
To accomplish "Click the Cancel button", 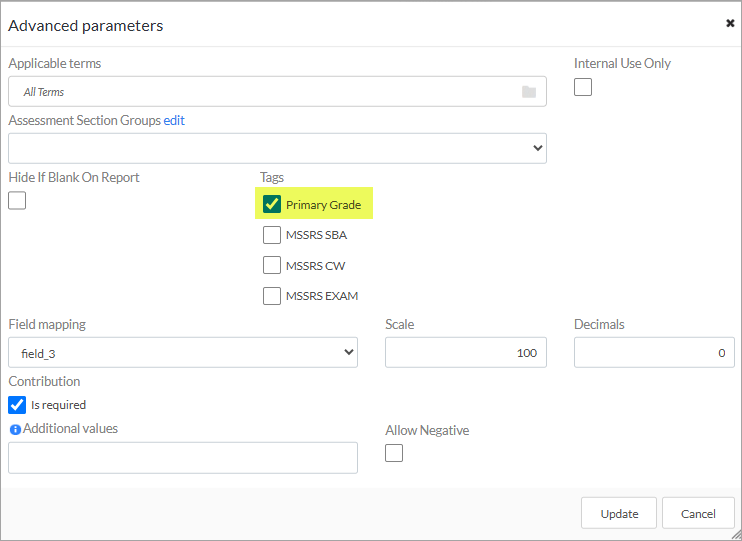I will (698, 514).
